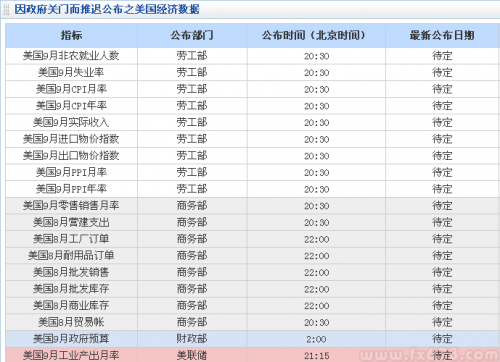Click 20:30 in the 美国9月实际收入 row
The height and width of the screenshot is (362, 500).
pos(316,123)
